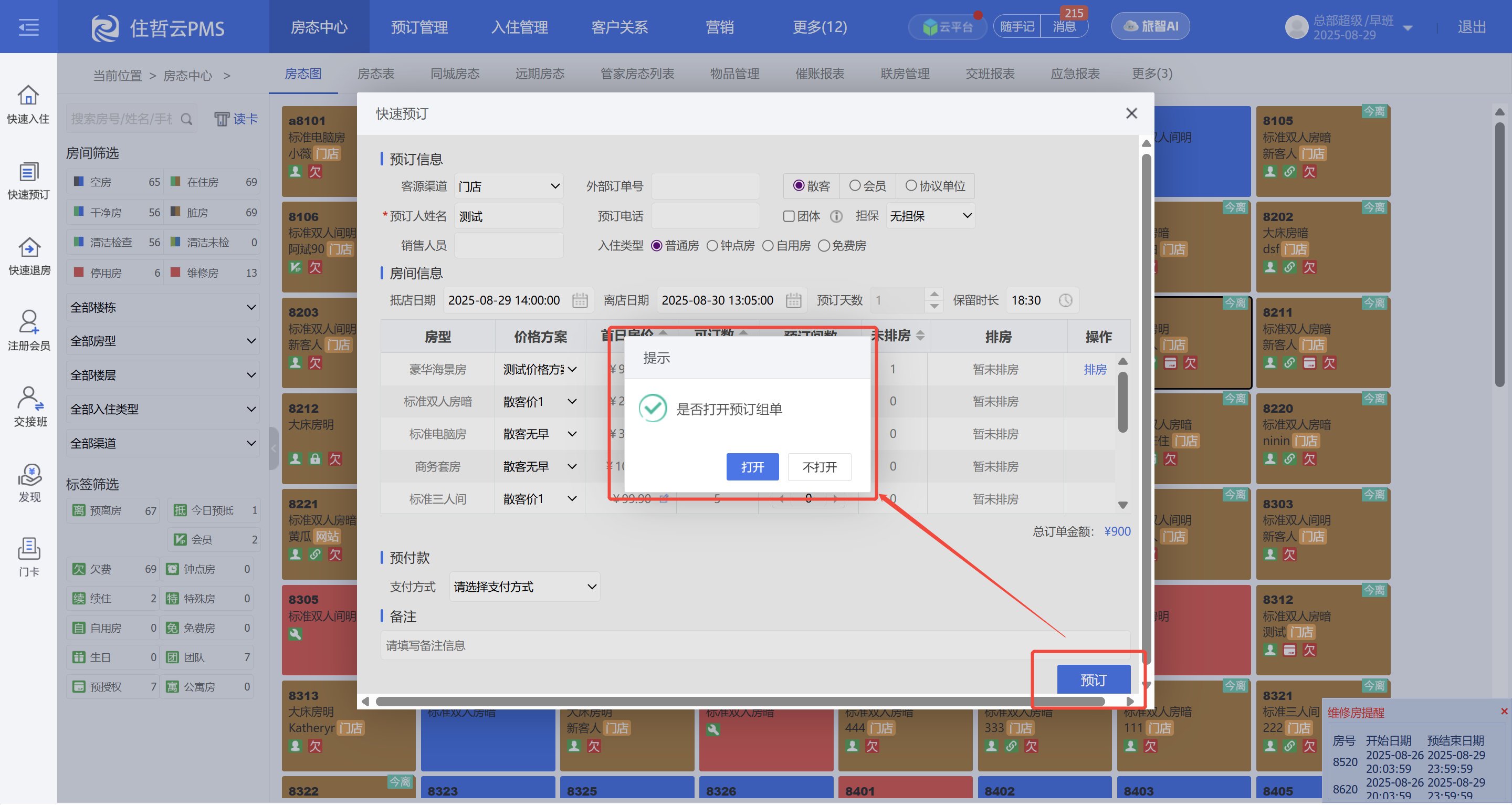Screen dimensions: 1512x805
Task: Expand the 全部渠道 filter dropdown
Action: click(x=163, y=443)
